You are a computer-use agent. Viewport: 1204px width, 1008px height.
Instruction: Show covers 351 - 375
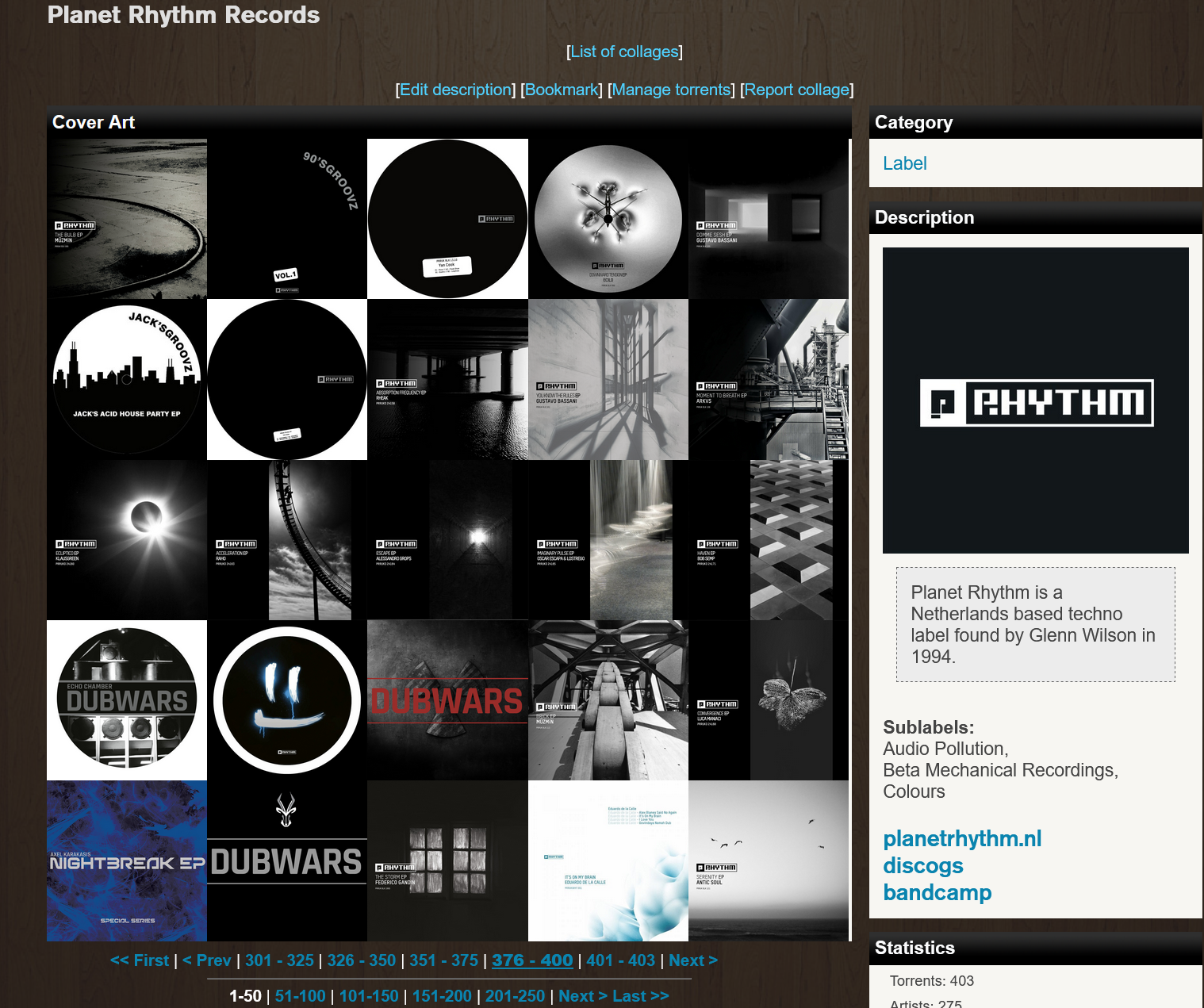point(443,960)
